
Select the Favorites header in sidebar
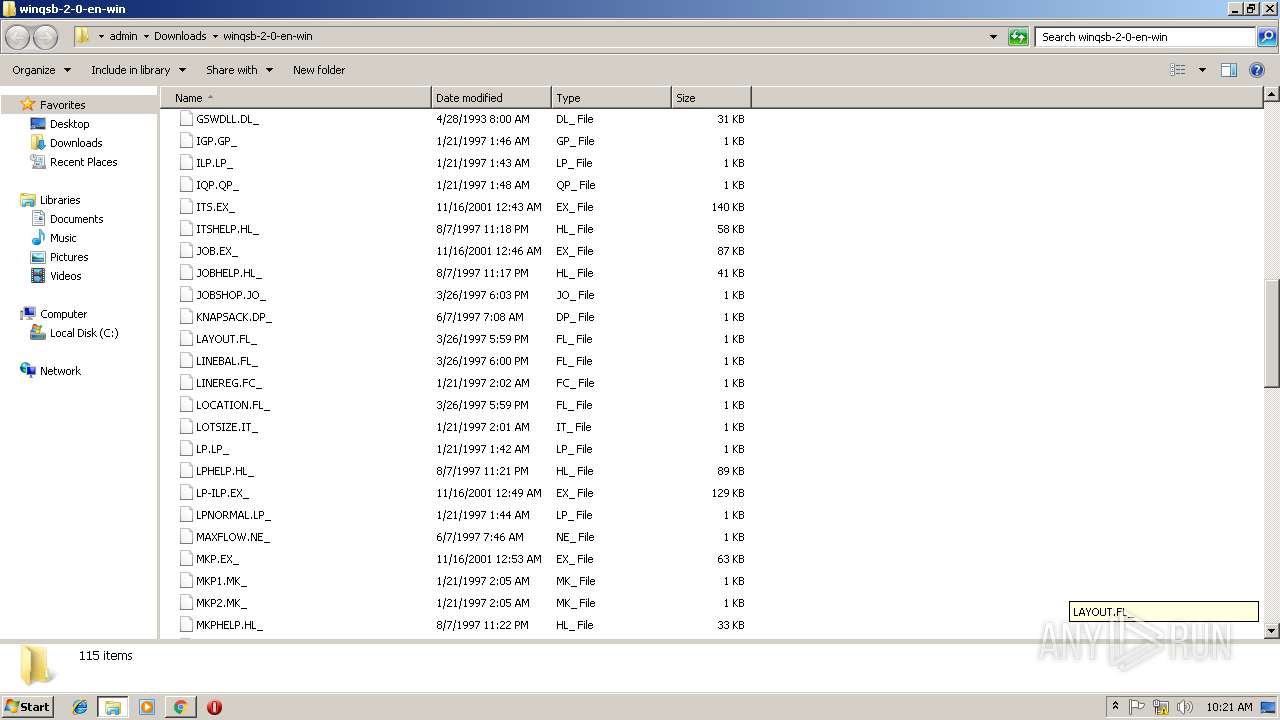click(62, 105)
